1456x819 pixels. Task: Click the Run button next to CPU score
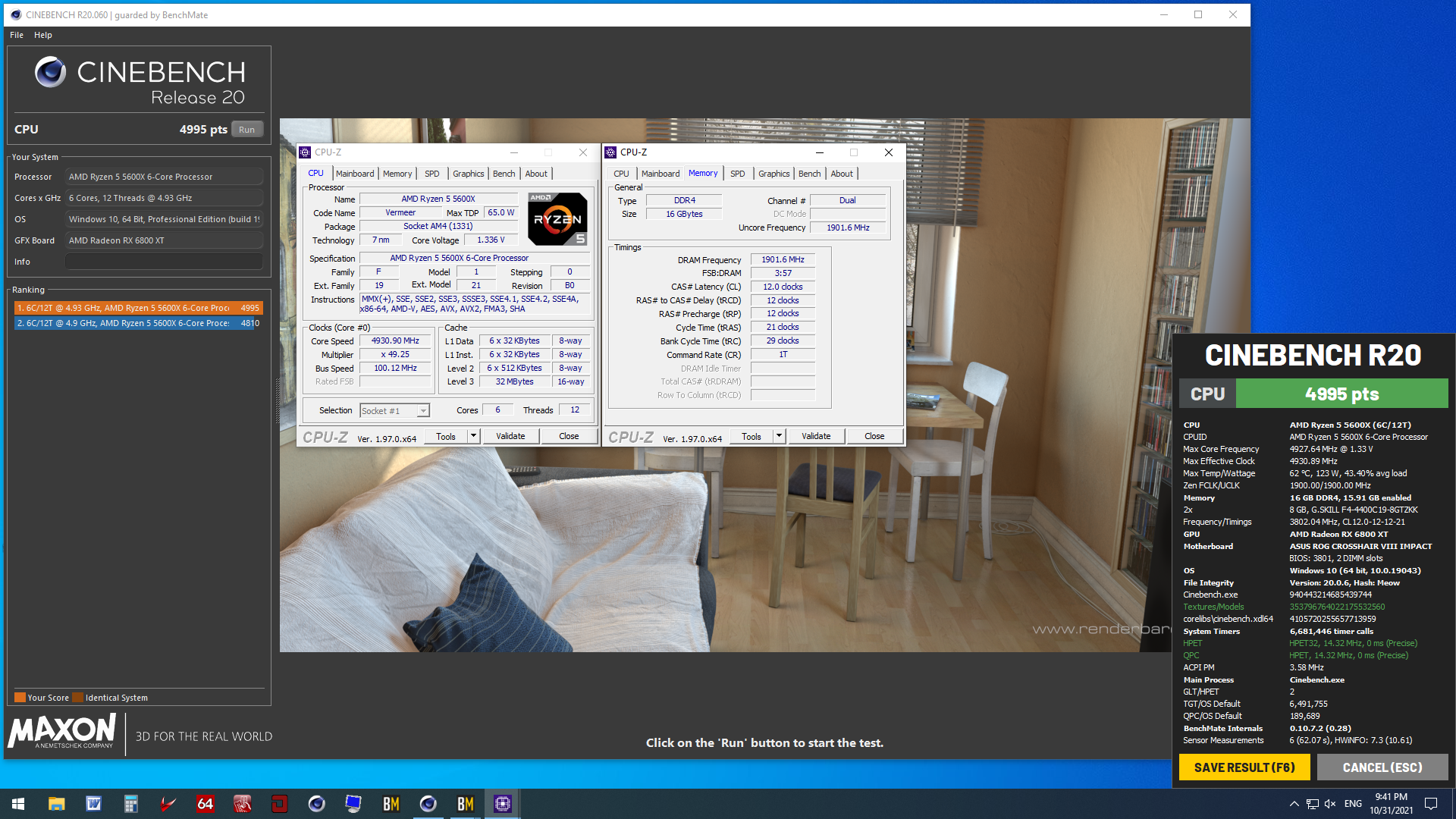point(247,130)
